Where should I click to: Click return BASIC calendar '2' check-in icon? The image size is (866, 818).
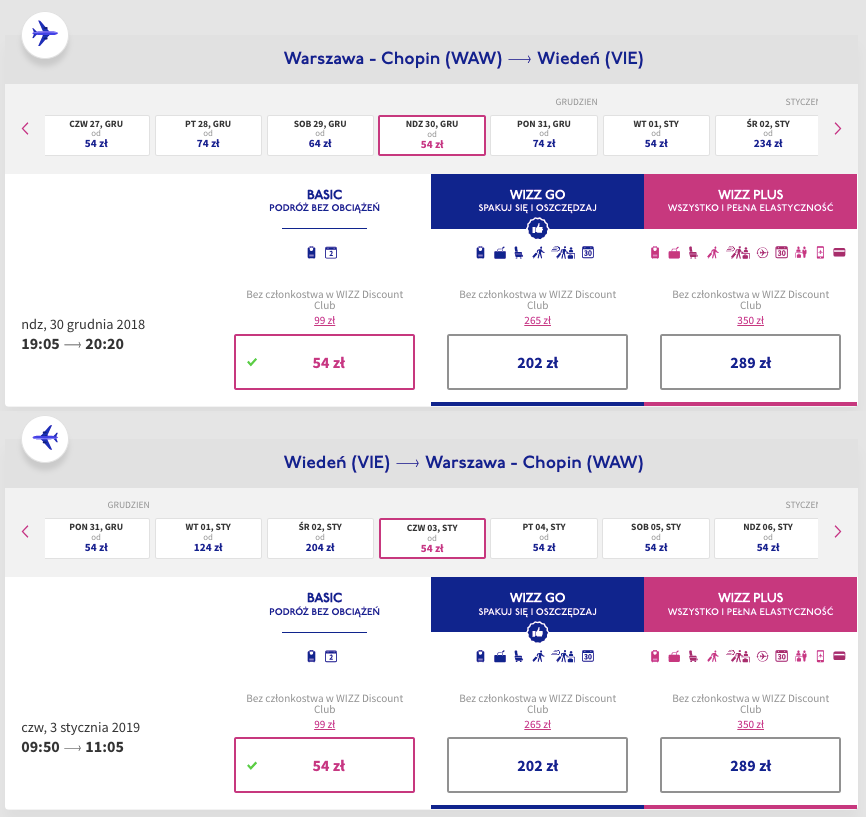[331, 656]
